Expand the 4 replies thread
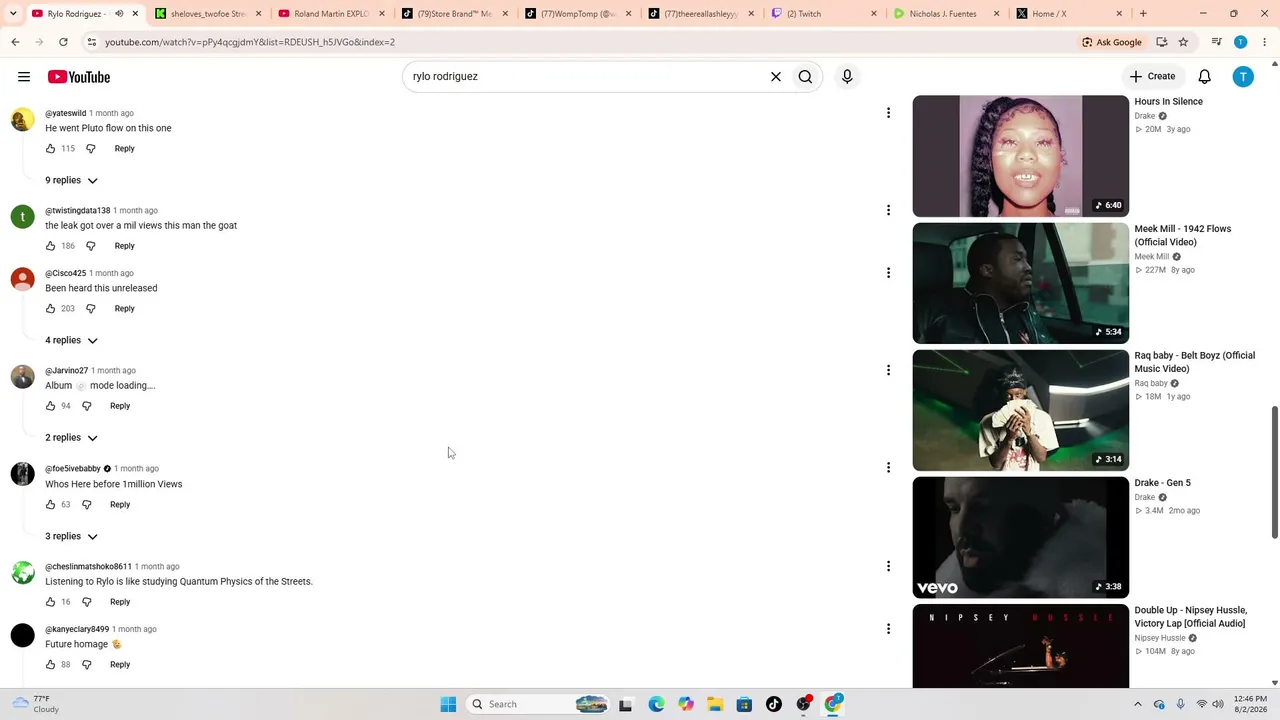Image resolution: width=1280 pixels, height=720 pixels. 71,340
